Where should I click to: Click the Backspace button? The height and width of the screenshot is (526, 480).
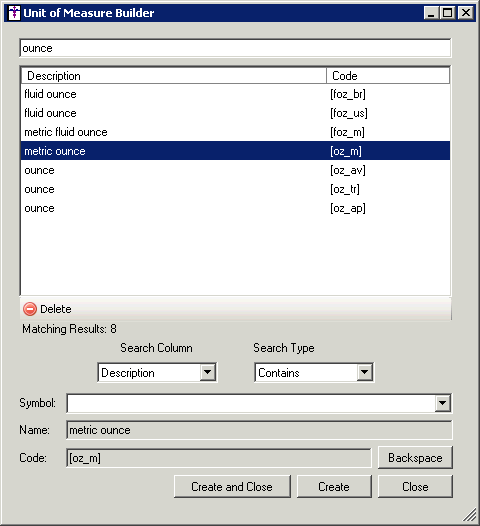point(415,458)
